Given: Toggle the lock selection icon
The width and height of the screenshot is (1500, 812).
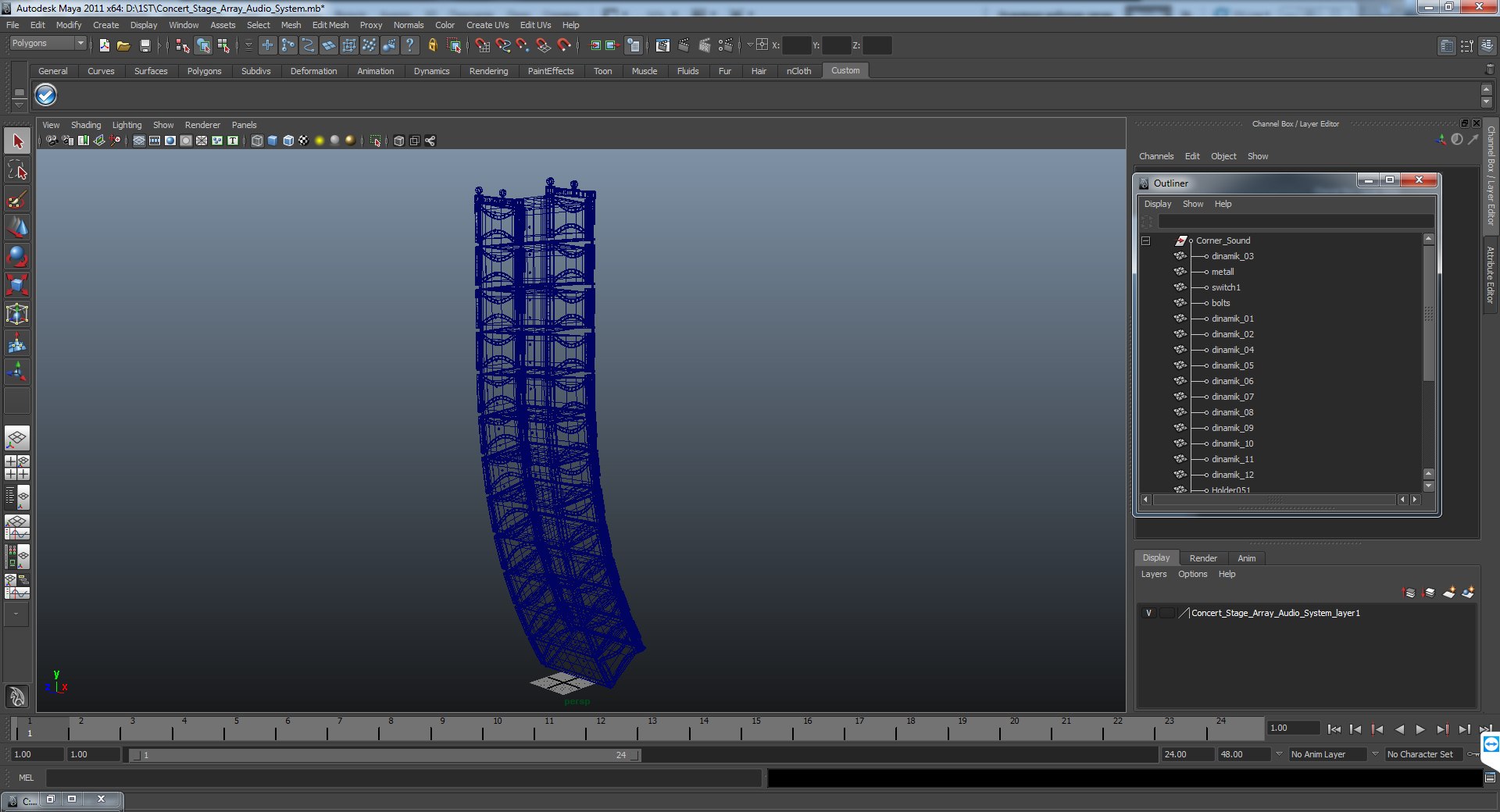Looking at the screenshot, I should coord(432,45).
